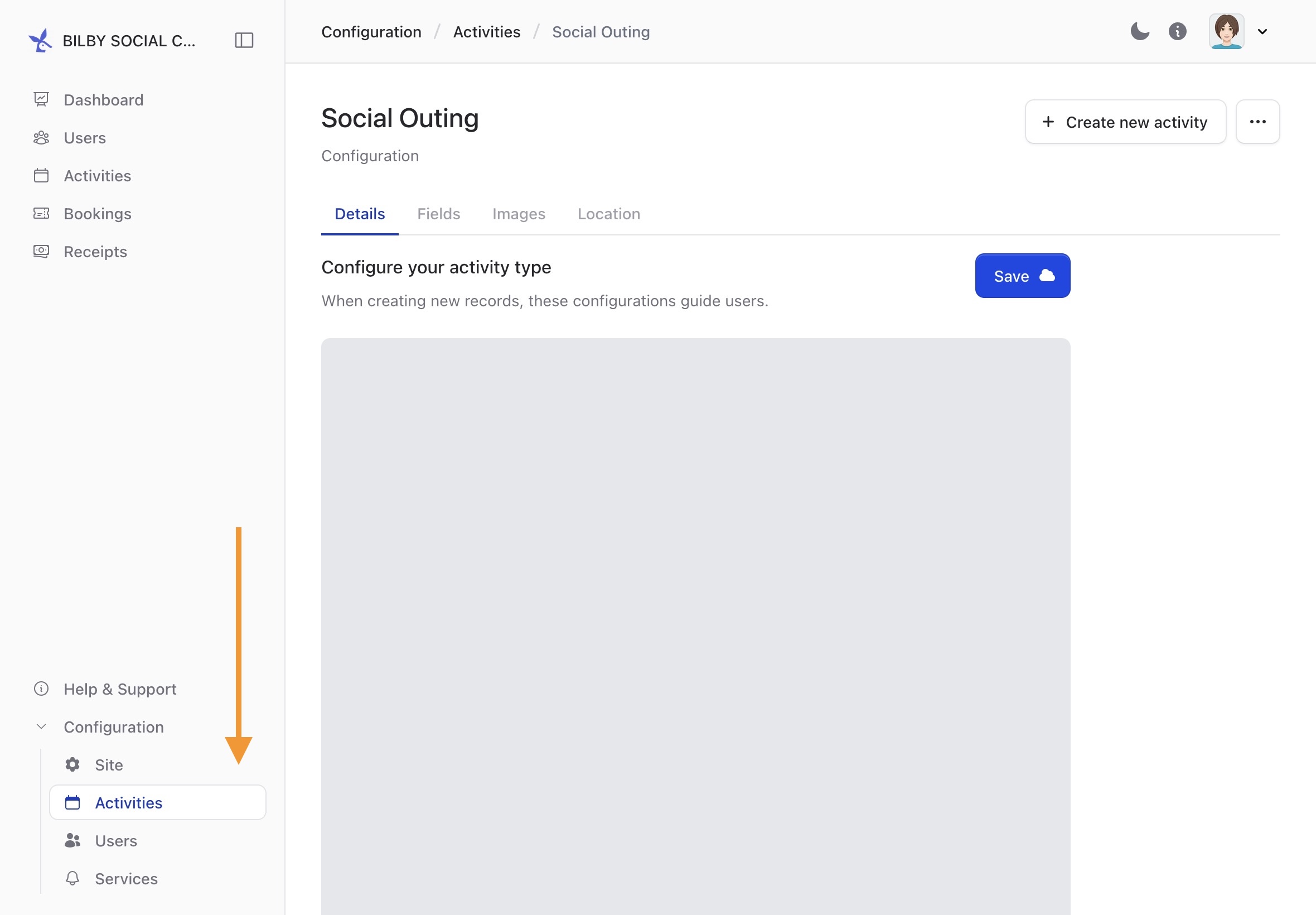Open Dashboard from the sidebar
This screenshot has width=1316, height=915.
pos(103,100)
